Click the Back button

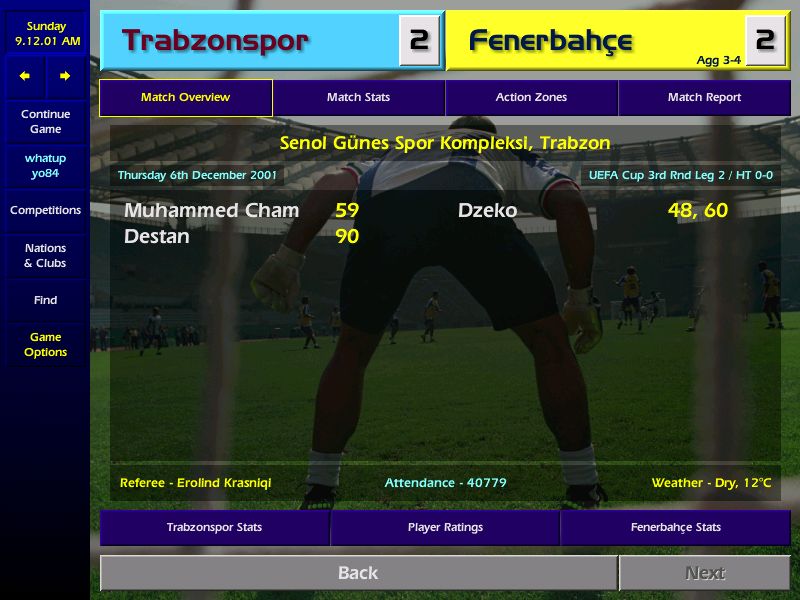[x=358, y=573]
